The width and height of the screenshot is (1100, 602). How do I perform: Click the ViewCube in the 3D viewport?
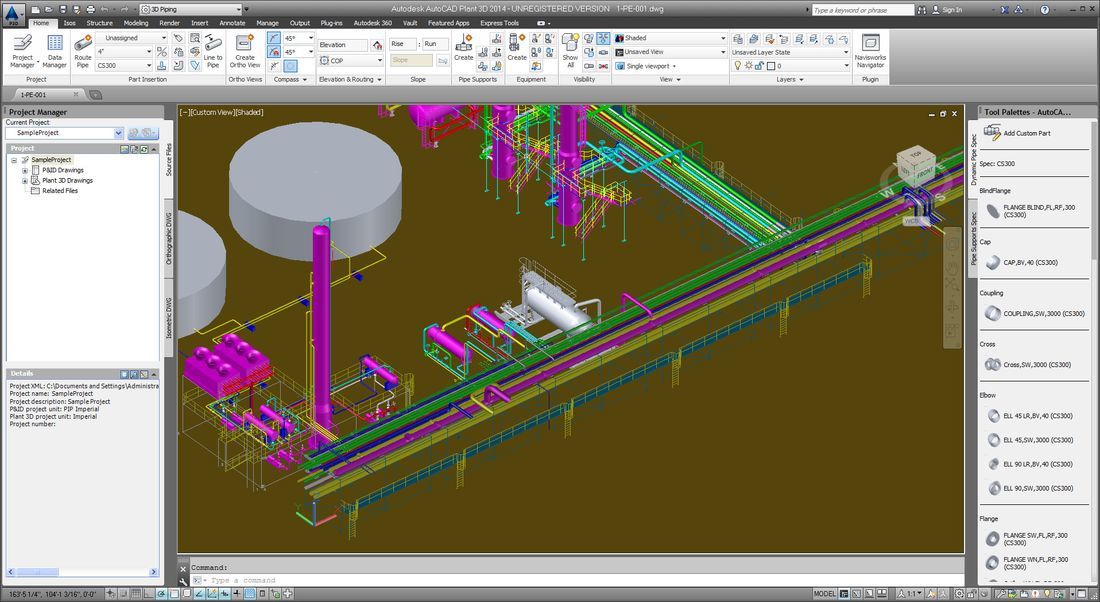[x=915, y=166]
